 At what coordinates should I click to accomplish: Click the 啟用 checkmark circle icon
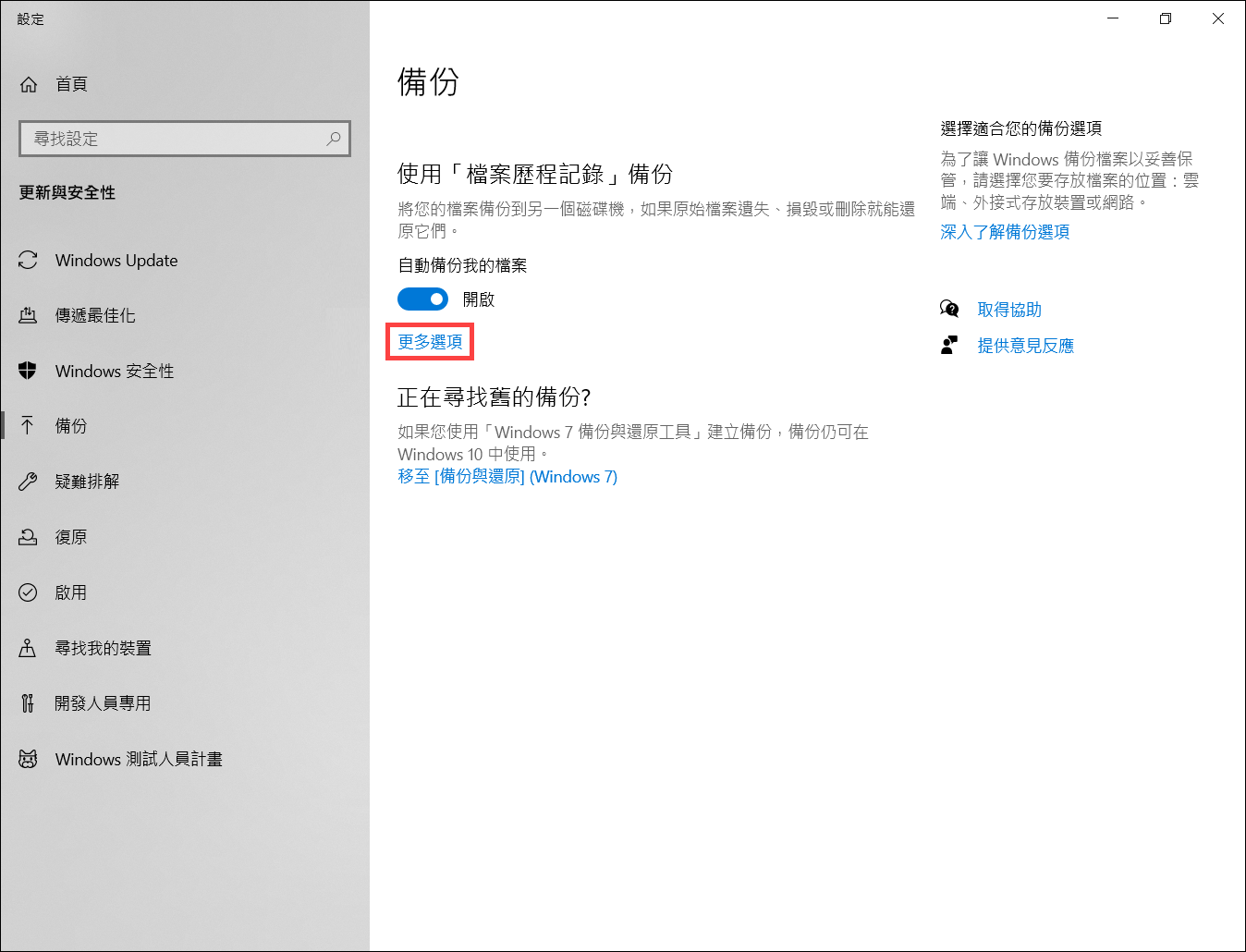28,592
